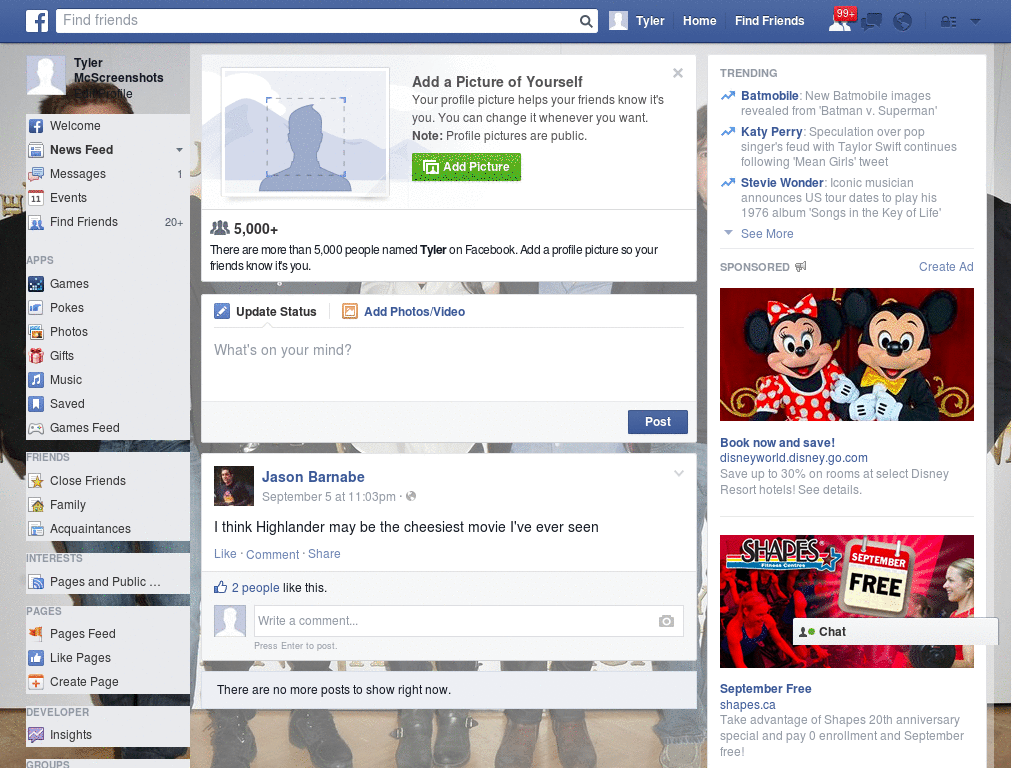Click the Book now and save ad link
The height and width of the screenshot is (768, 1024).
777,443
